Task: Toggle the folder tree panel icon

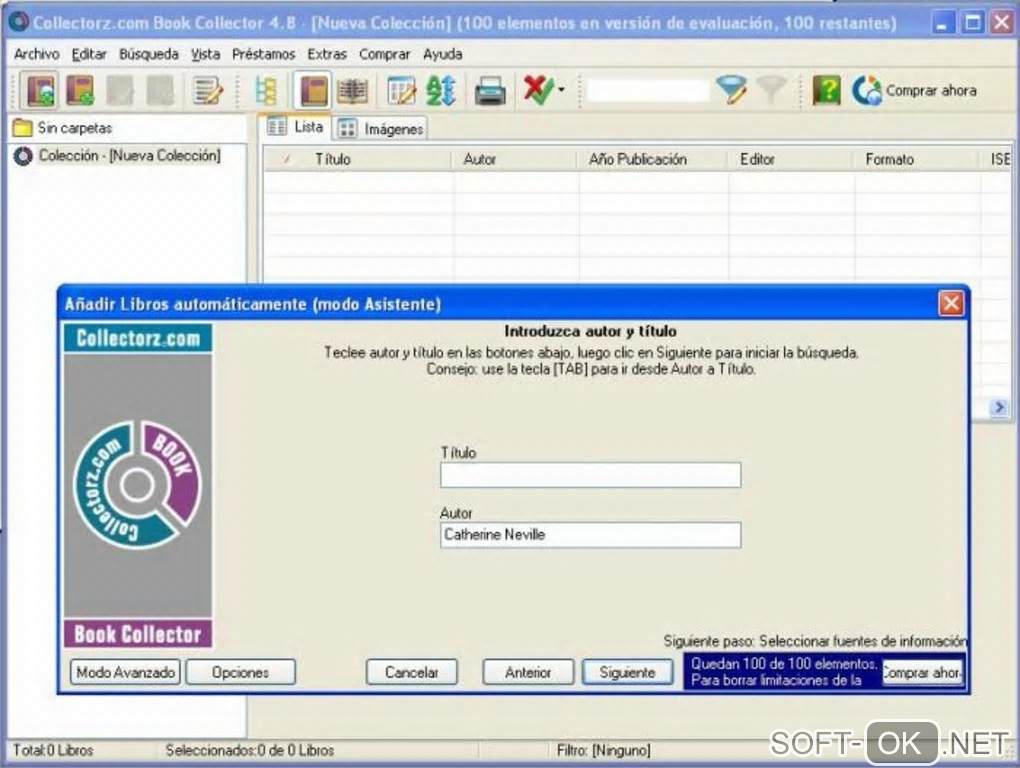Action: 266,90
